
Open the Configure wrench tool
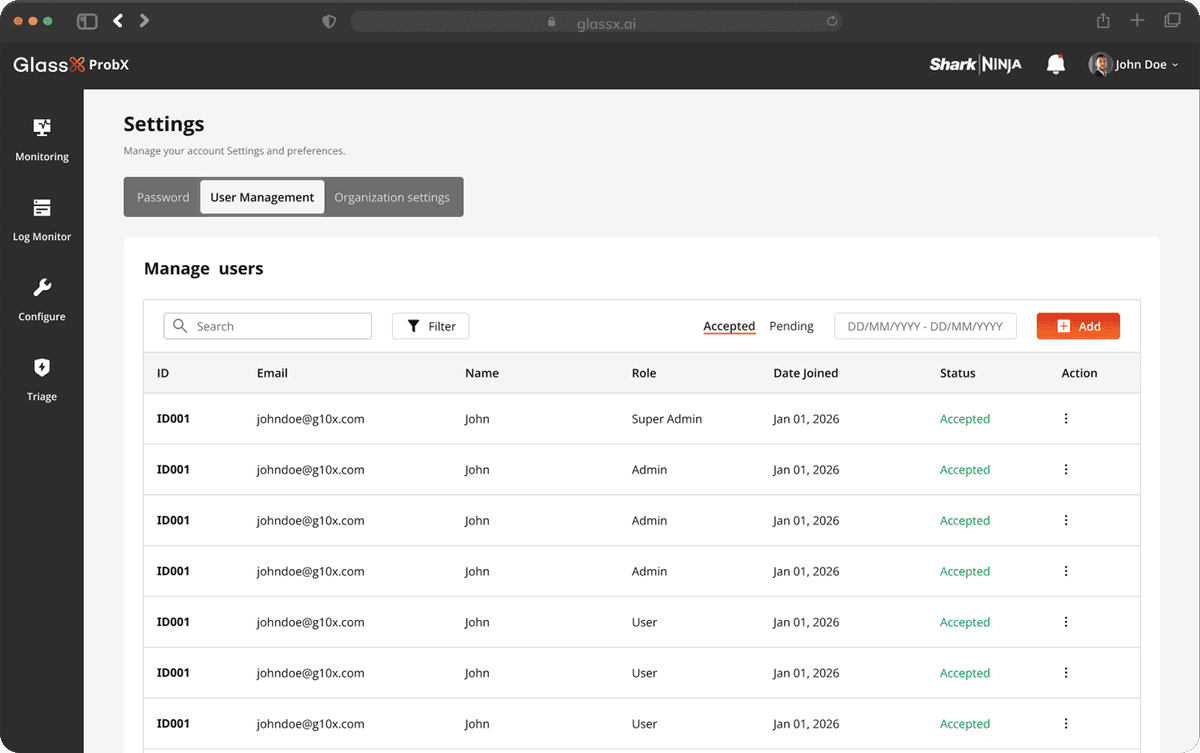(x=41, y=298)
